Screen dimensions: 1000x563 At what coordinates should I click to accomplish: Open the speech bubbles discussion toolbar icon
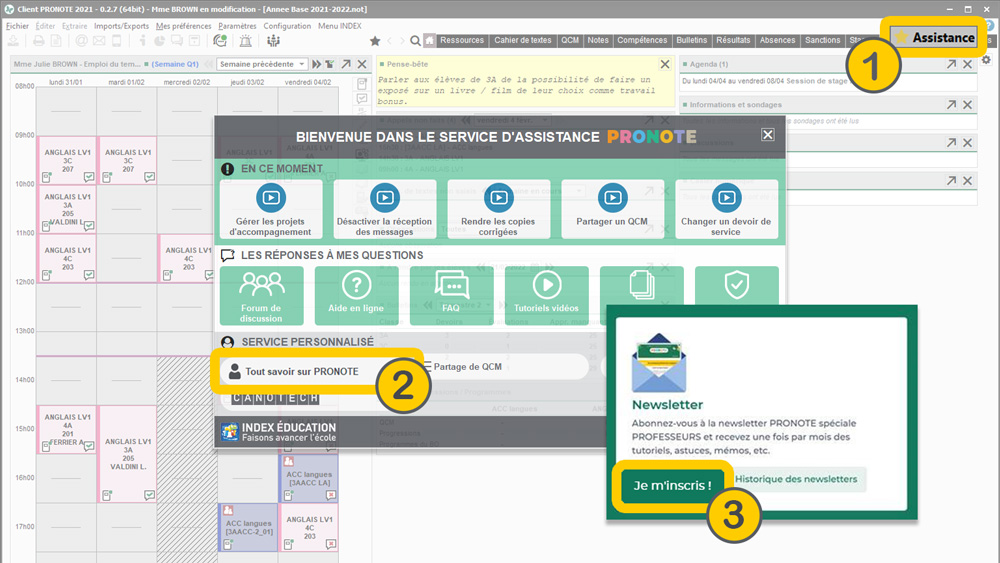177,41
